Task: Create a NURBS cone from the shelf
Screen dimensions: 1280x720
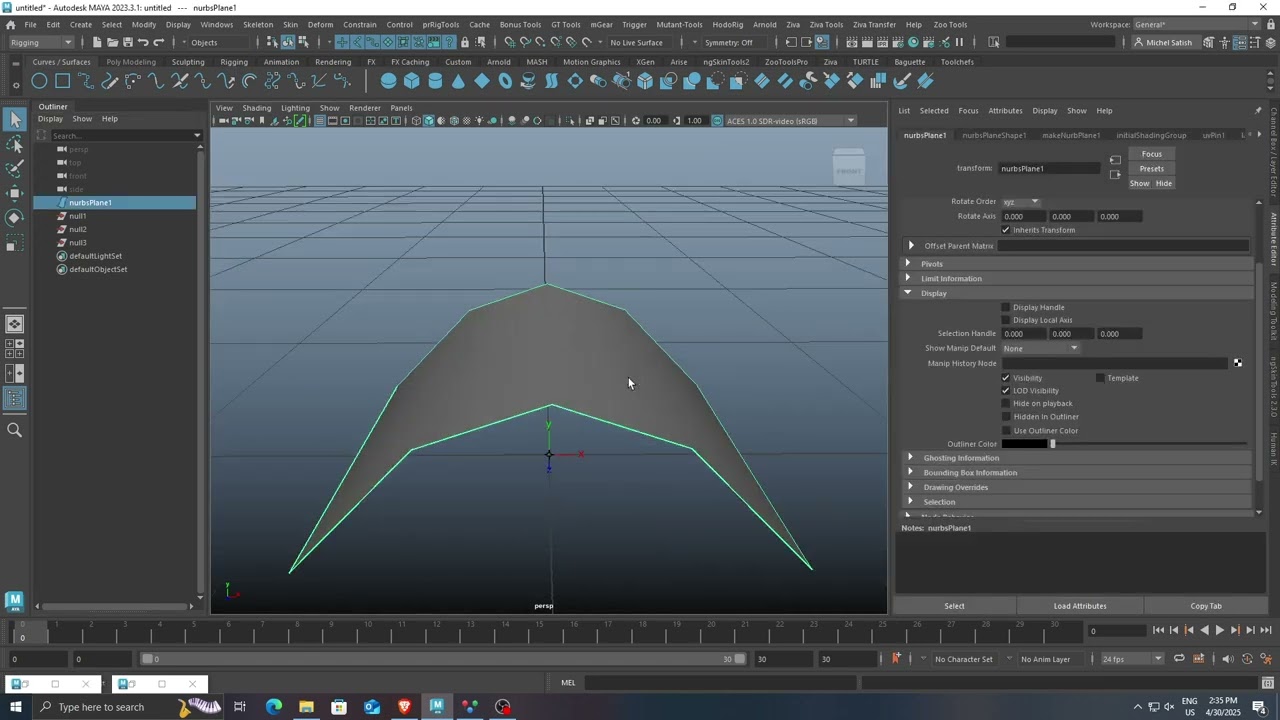Action: click(x=458, y=81)
